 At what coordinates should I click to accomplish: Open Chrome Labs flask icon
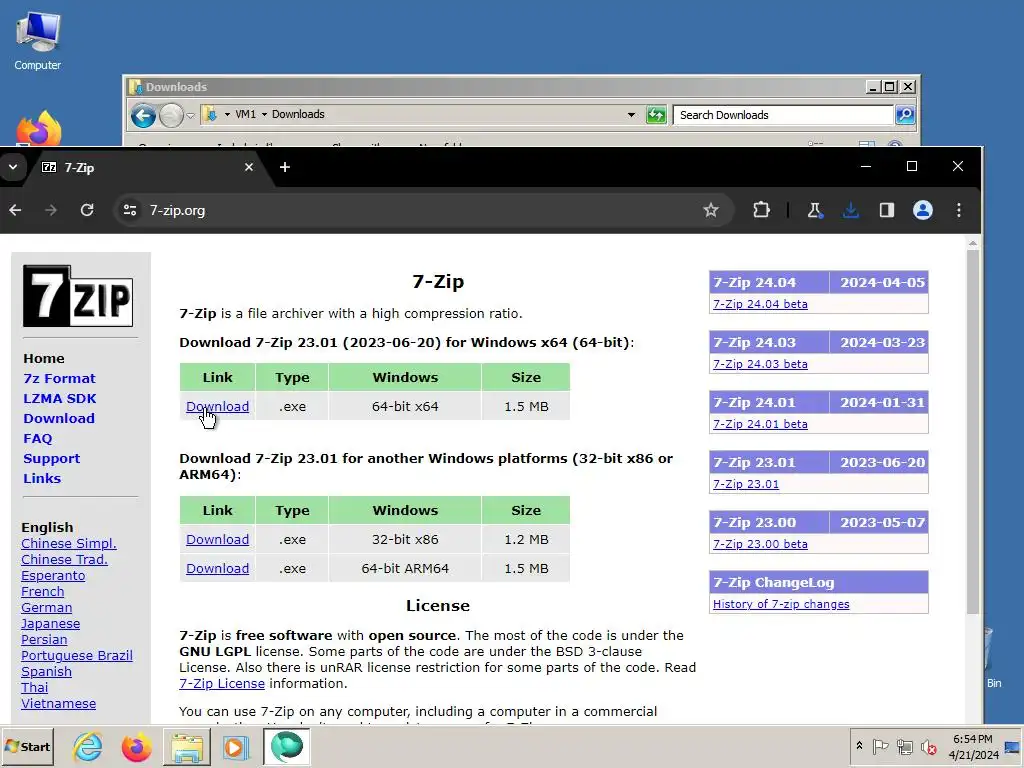(814, 210)
